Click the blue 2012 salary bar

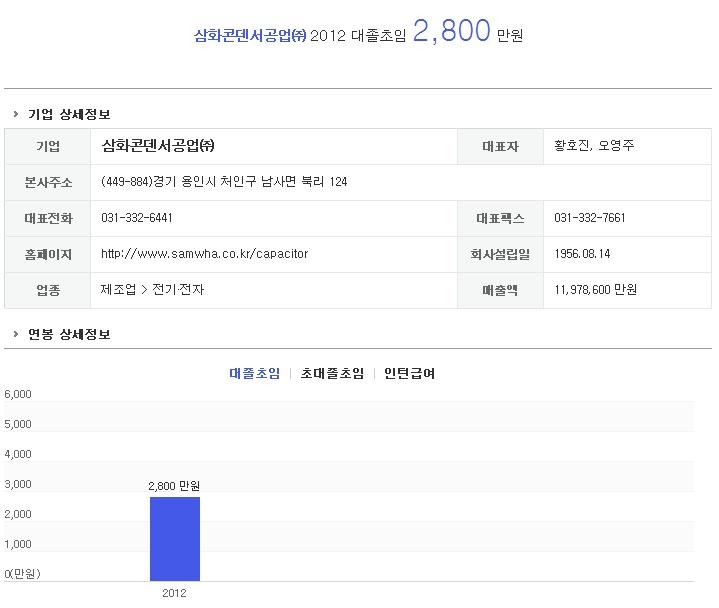tap(175, 539)
